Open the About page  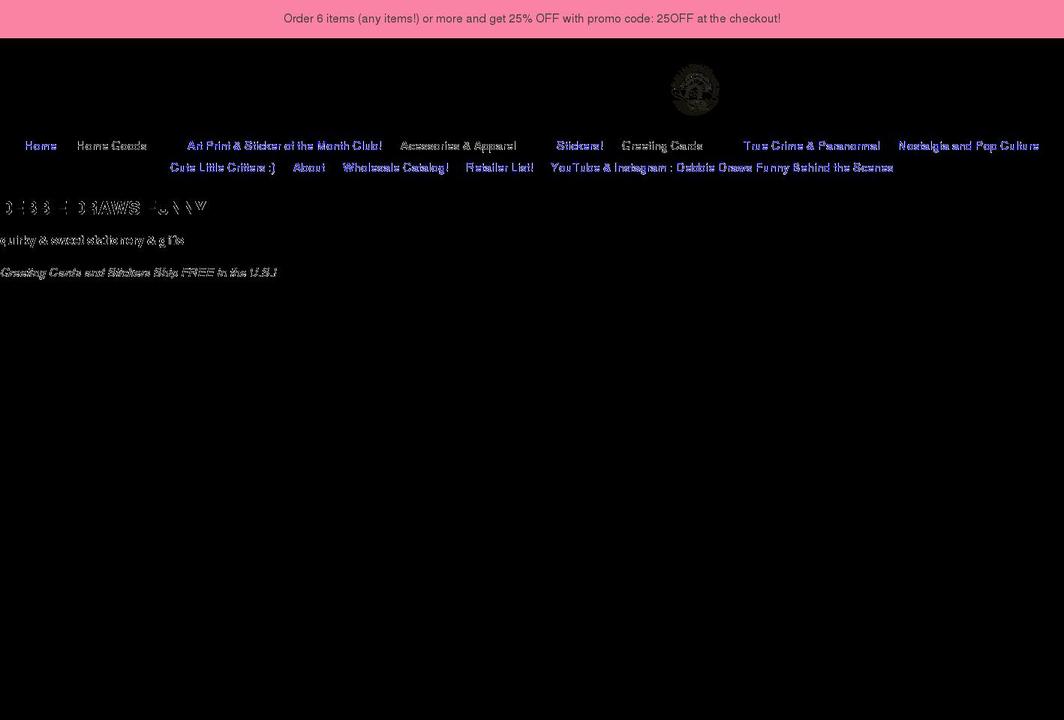click(309, 168)
